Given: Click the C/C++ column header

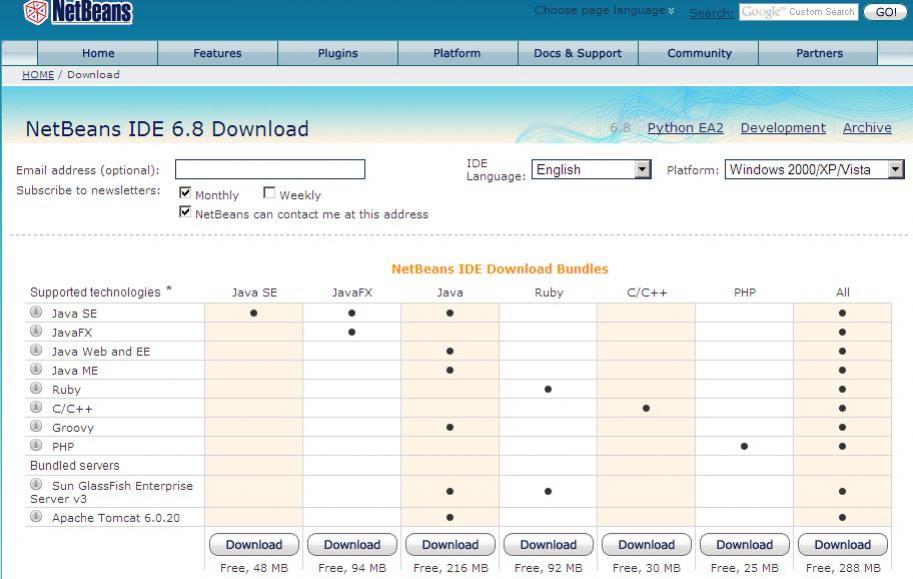Looking at the screenshot, I should pyautogui.click(x=646, y=292).
